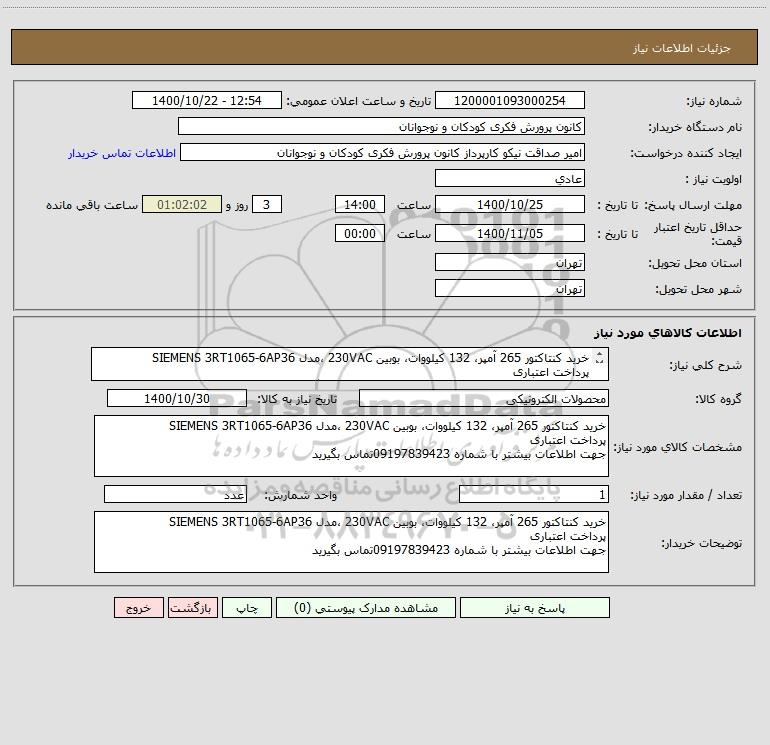Select the شماره نیاز field 1200001093000254

pyautogui.click(x=510, y=100)
